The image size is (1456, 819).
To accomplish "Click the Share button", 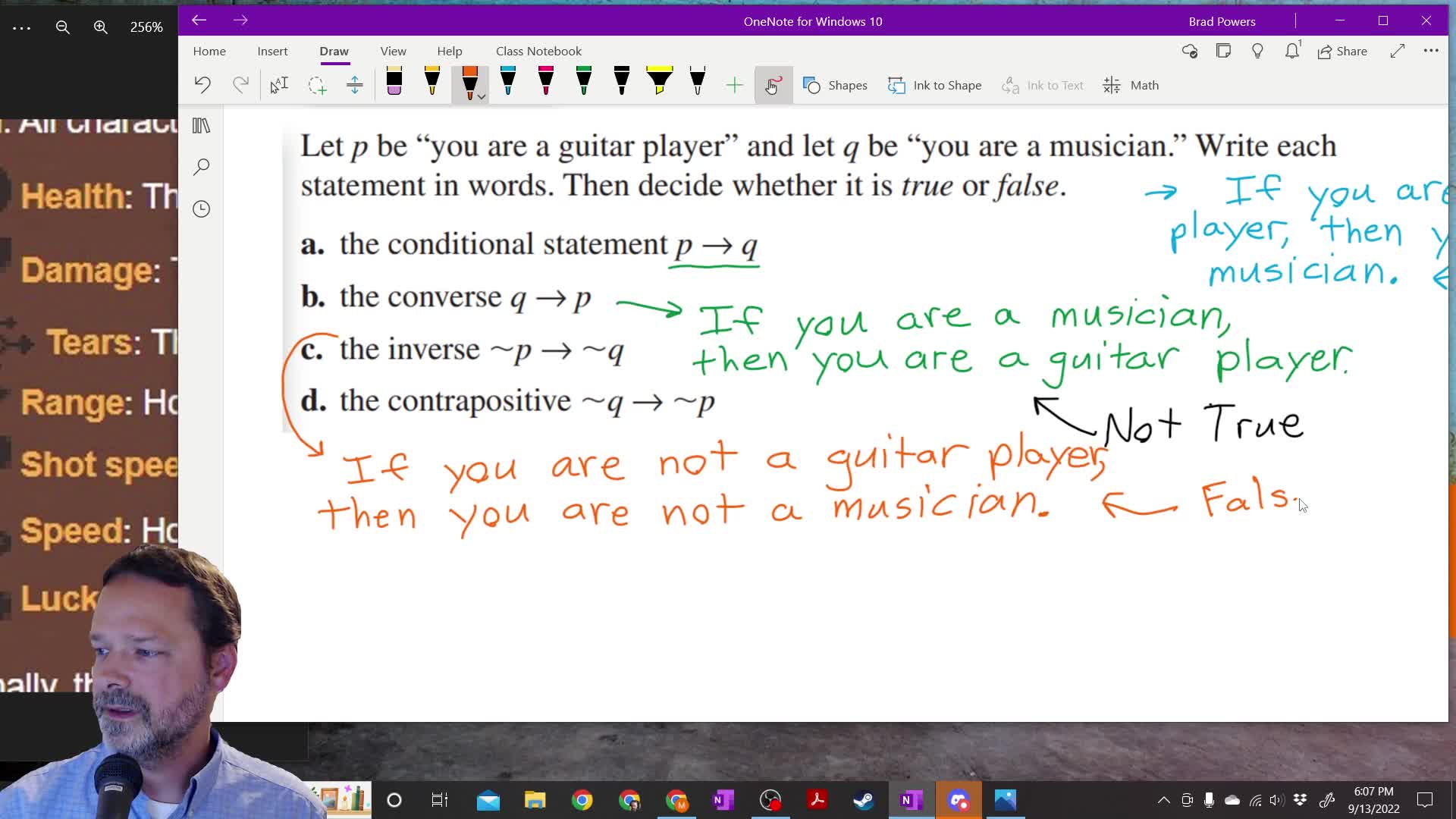I will [1342, 51].
